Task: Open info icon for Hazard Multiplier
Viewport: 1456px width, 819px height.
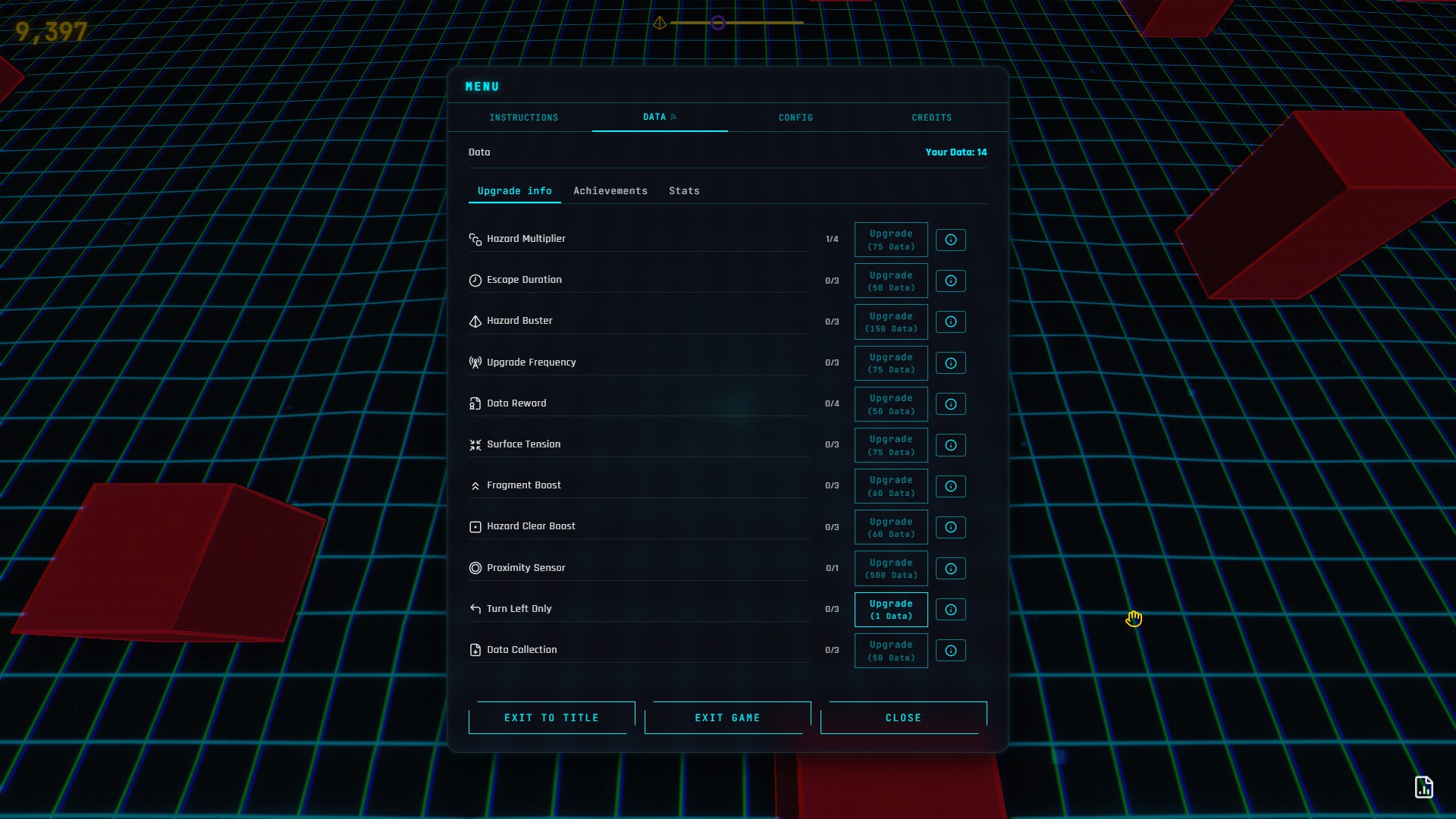Action: tap(950, 240)
